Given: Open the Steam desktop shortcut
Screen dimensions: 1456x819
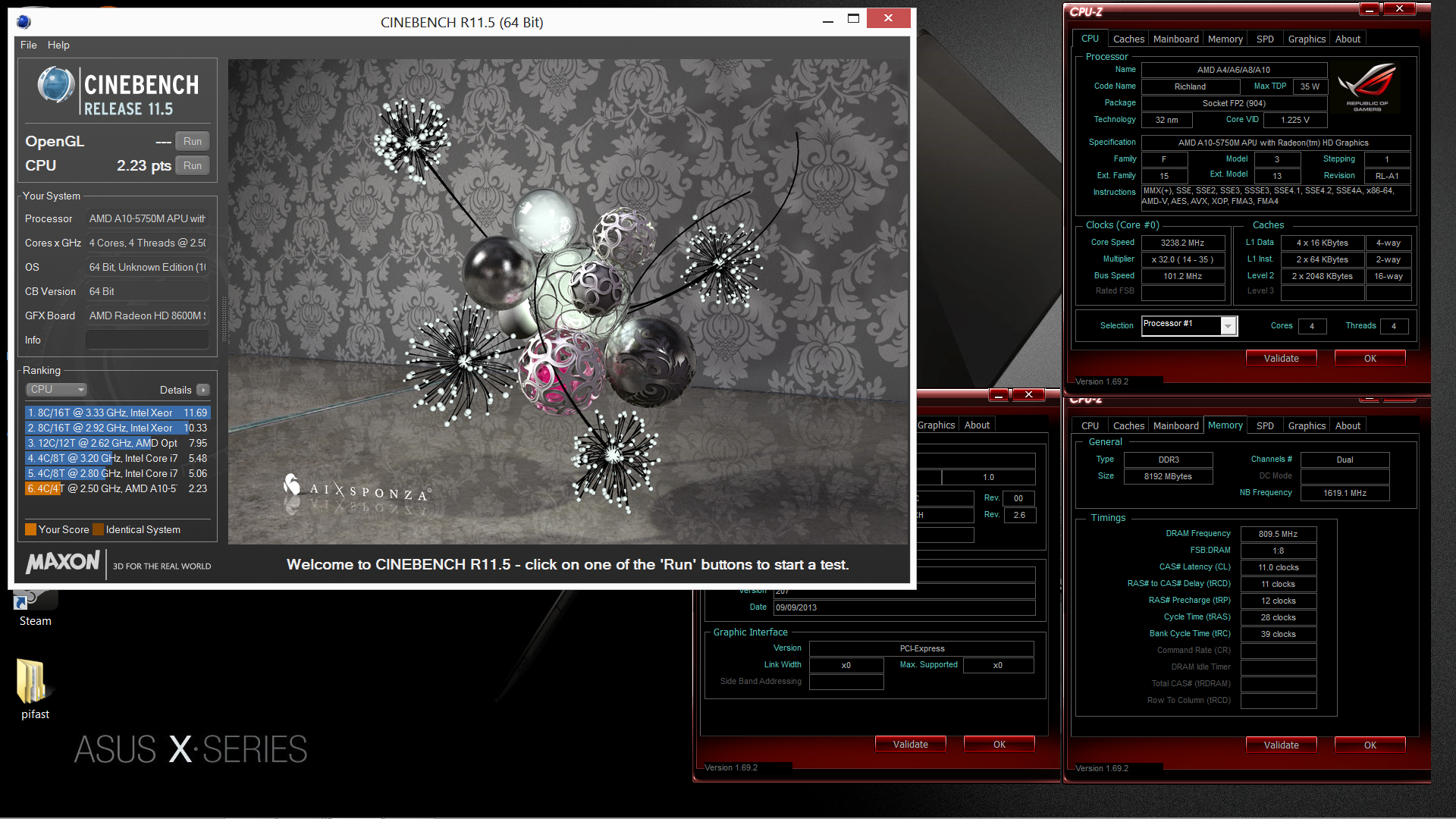Looking at the screenshot, I should tap(35, 608).
